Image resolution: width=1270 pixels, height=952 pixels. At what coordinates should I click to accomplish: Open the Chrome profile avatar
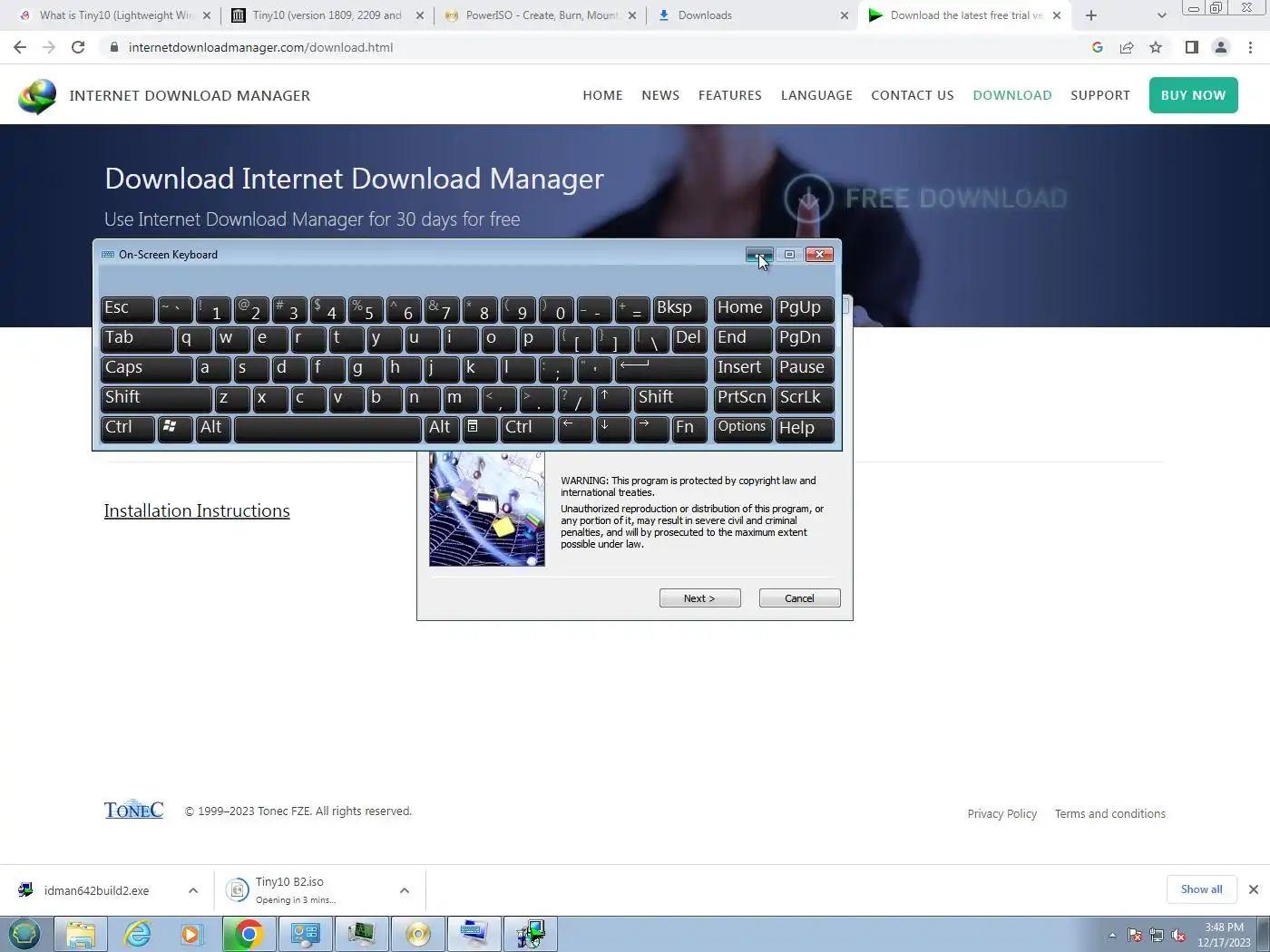point(1221,47)
